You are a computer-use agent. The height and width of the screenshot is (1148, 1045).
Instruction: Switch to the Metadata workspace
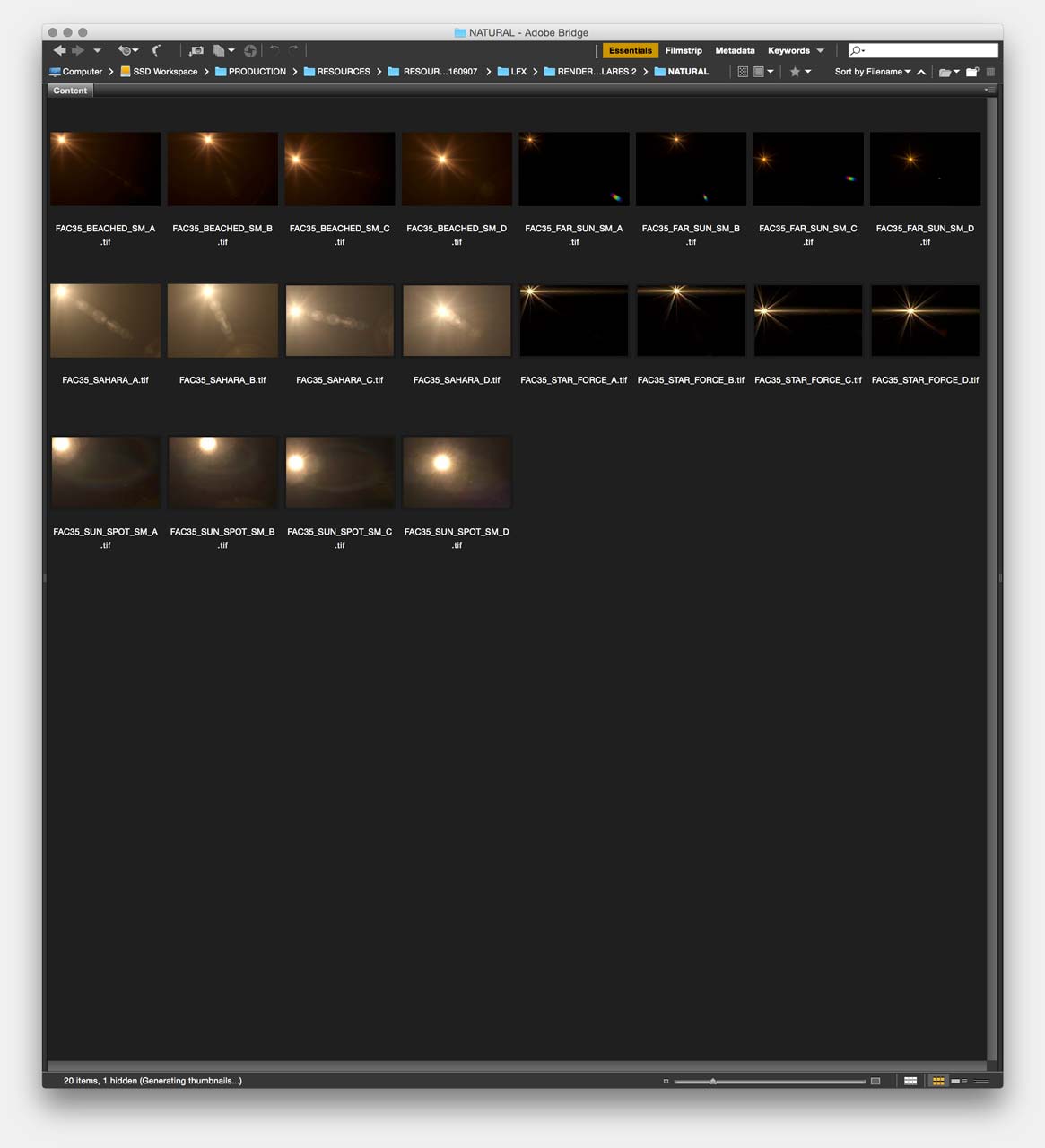coord(735,50)
